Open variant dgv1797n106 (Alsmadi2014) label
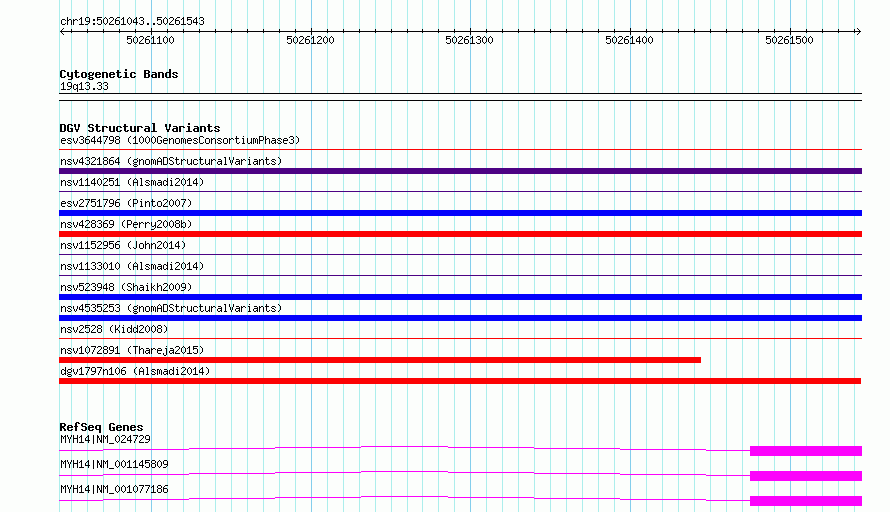 [135, 371]
